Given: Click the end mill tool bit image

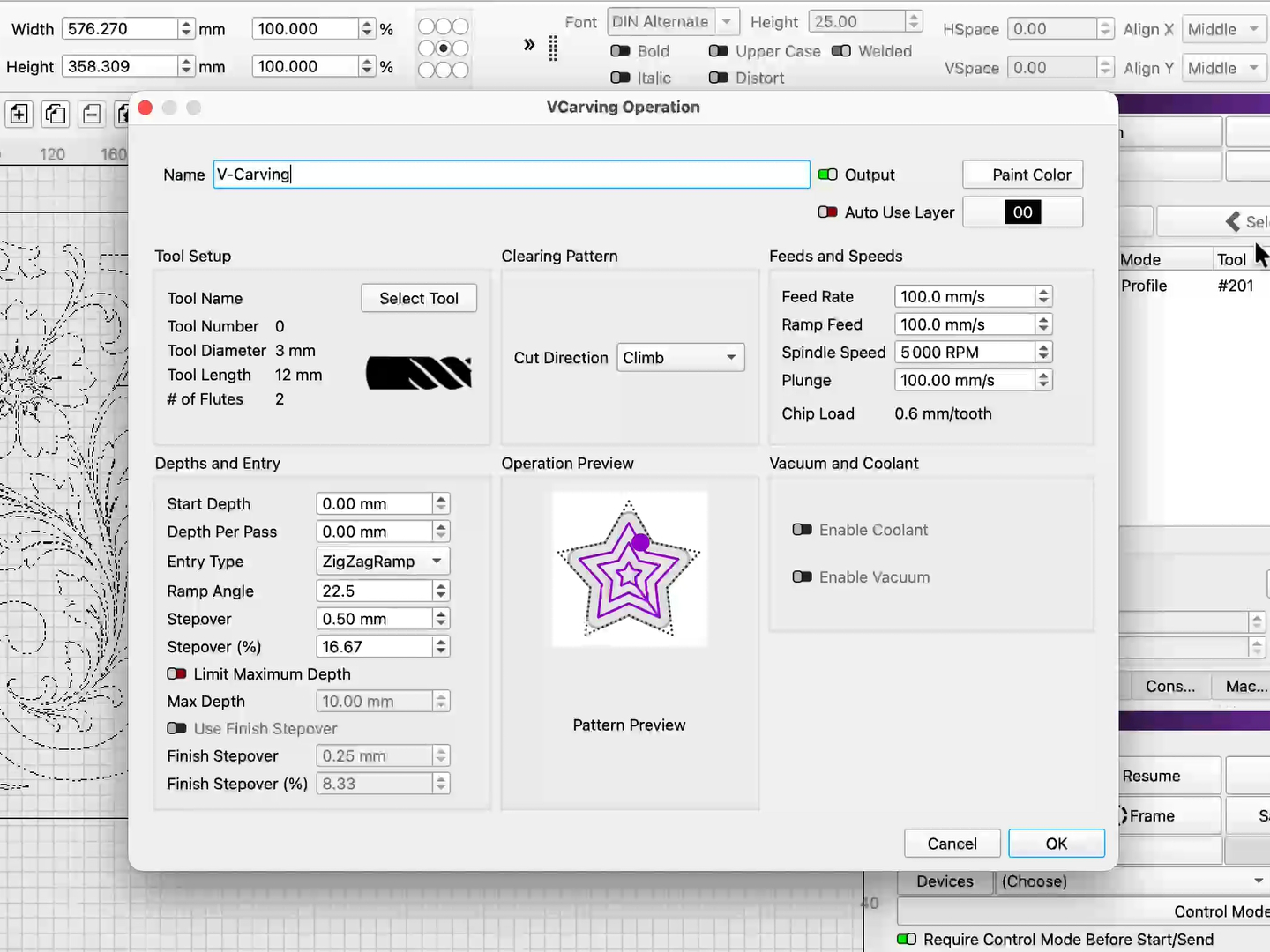Looking at the screenshot, I should [419, 373].
